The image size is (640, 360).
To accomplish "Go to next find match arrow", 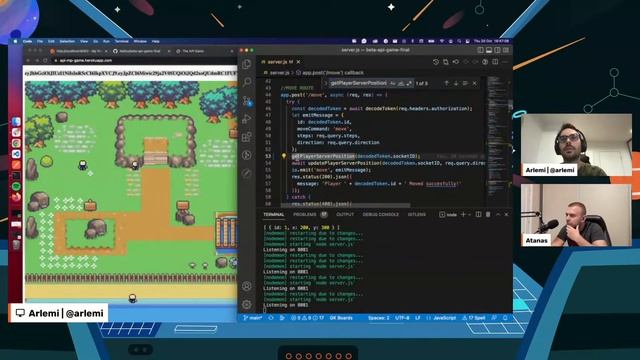I will [x=456, y=83].
